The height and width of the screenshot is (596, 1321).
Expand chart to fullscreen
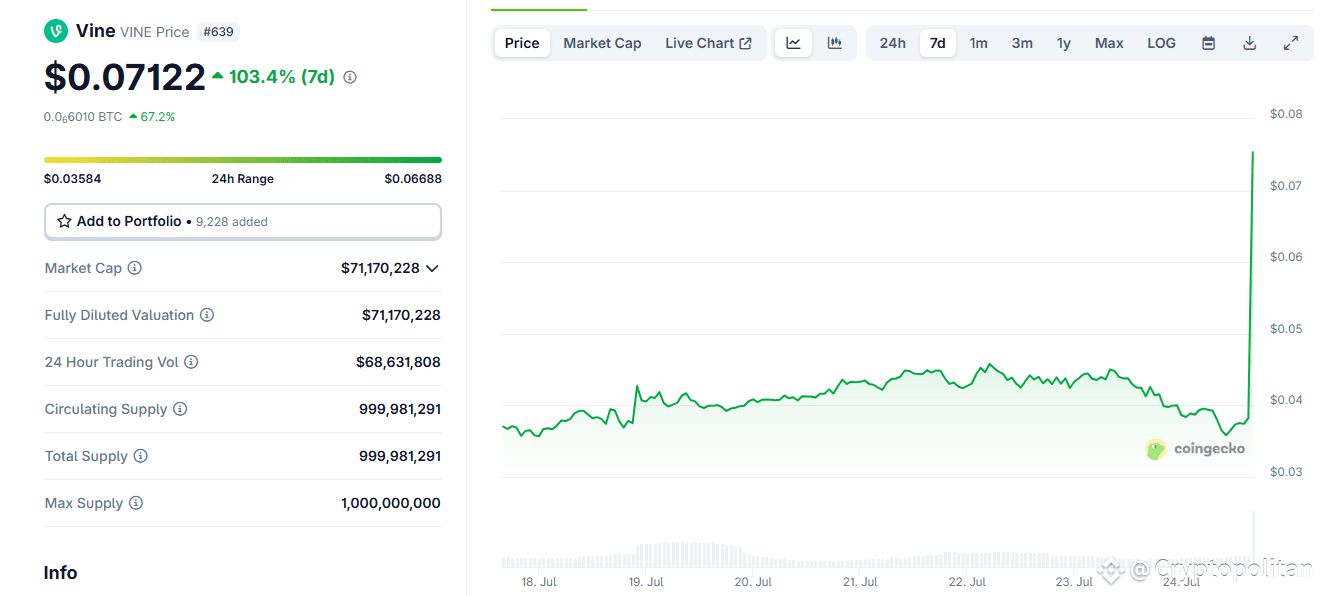[x=1291, y=43]
